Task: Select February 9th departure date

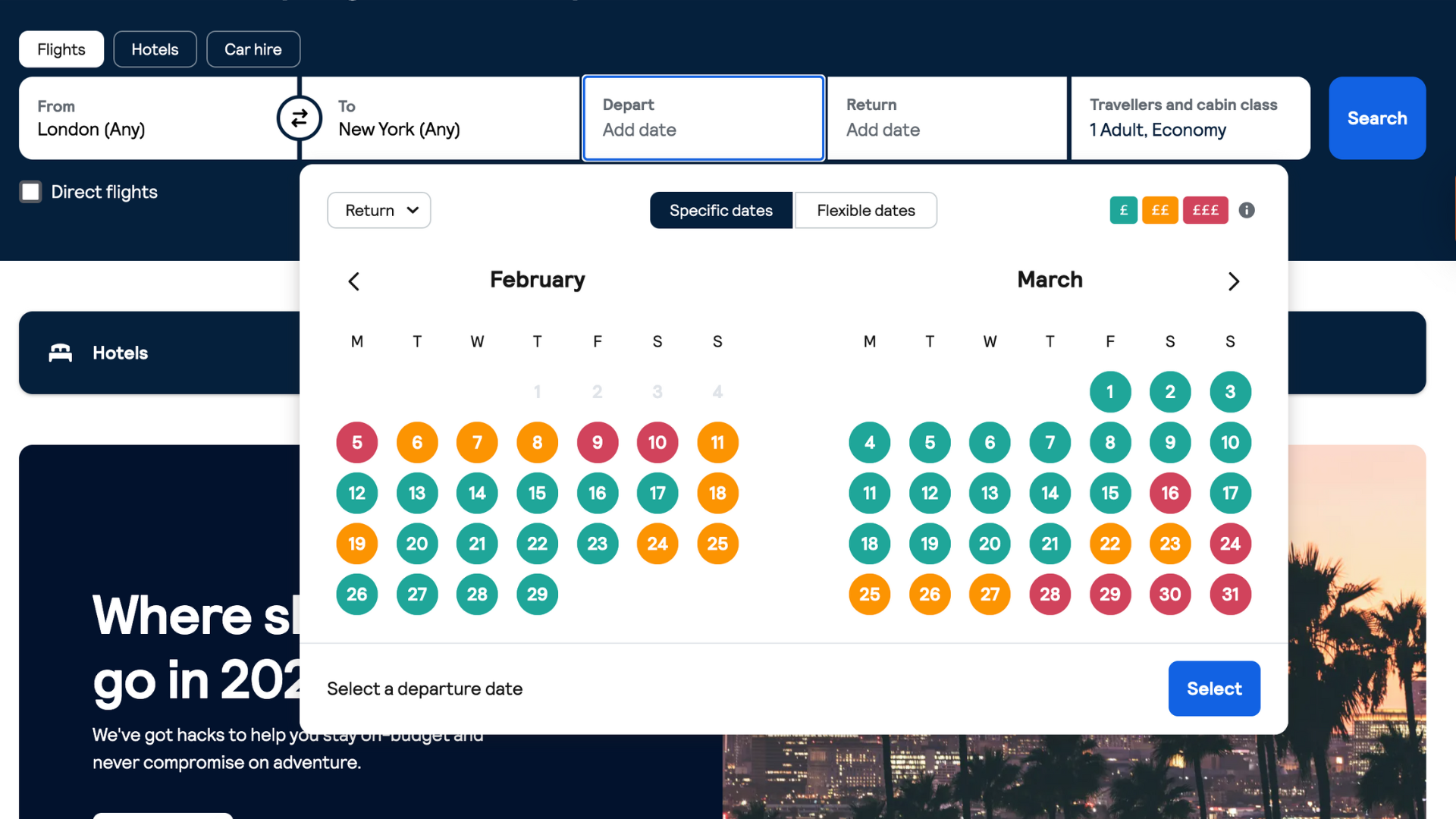Action: point(597,442)
